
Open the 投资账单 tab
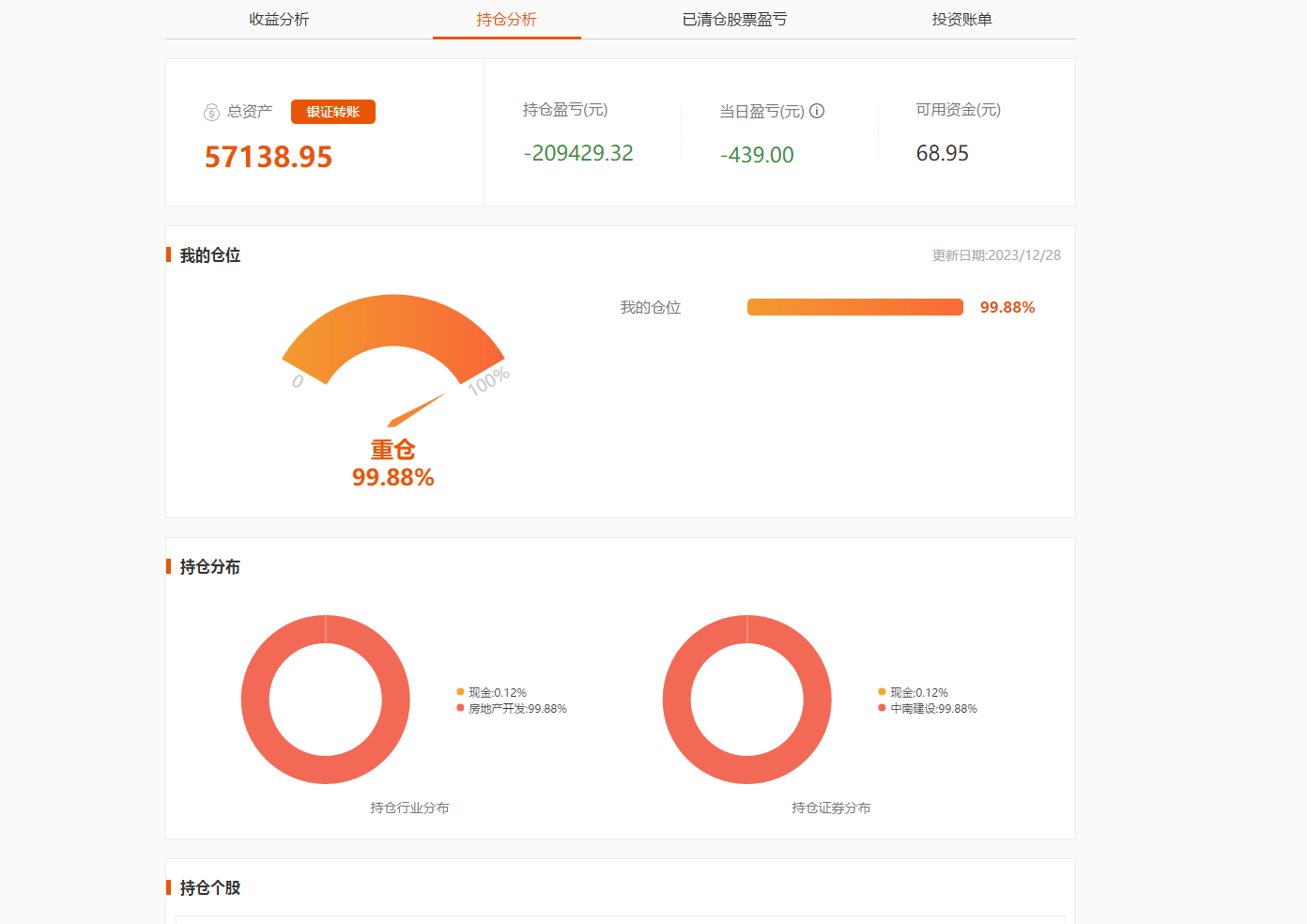(x=961, y=20)
